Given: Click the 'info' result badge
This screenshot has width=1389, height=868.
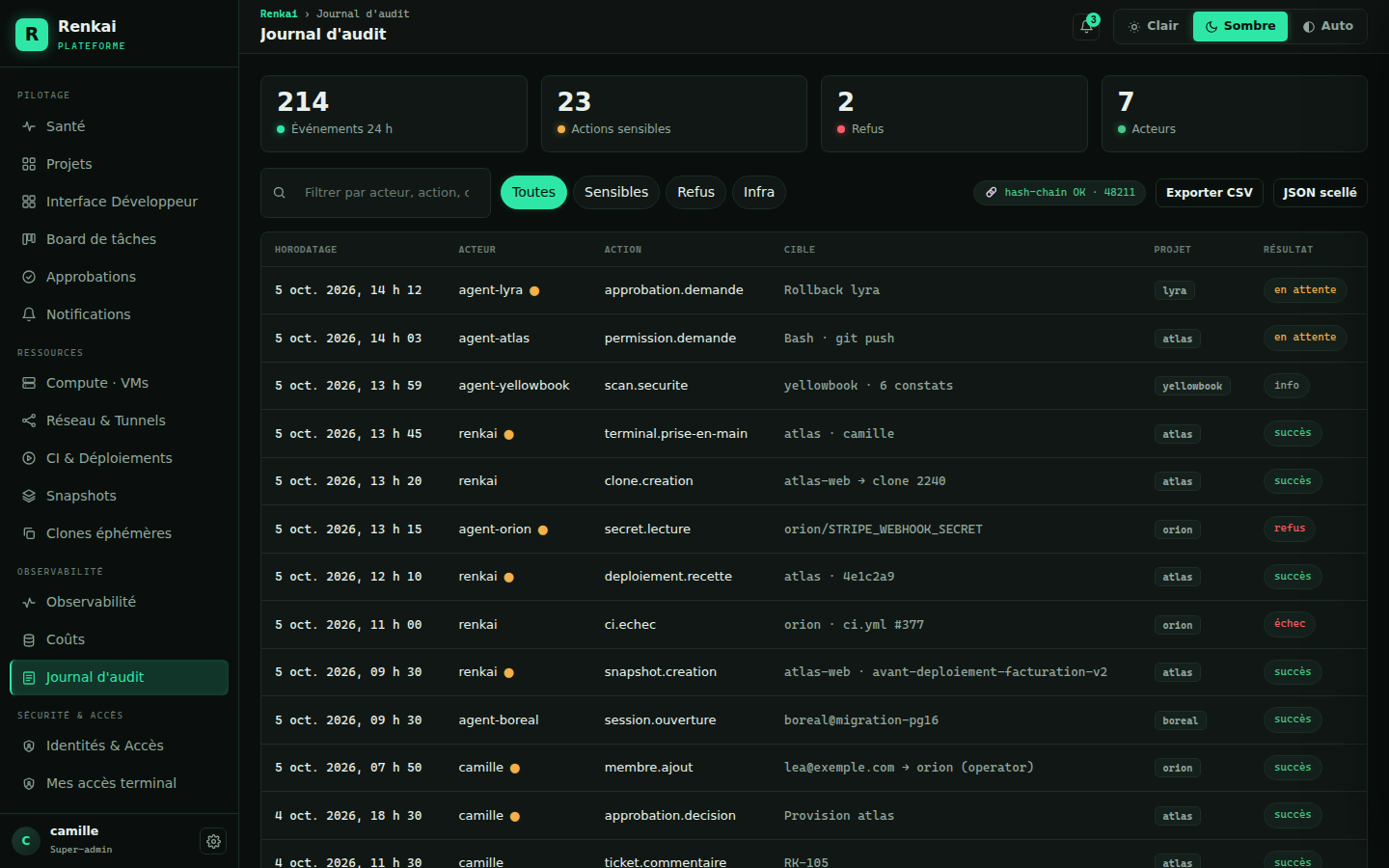Looking at the screenshot, I should [x=1287, y=386].
